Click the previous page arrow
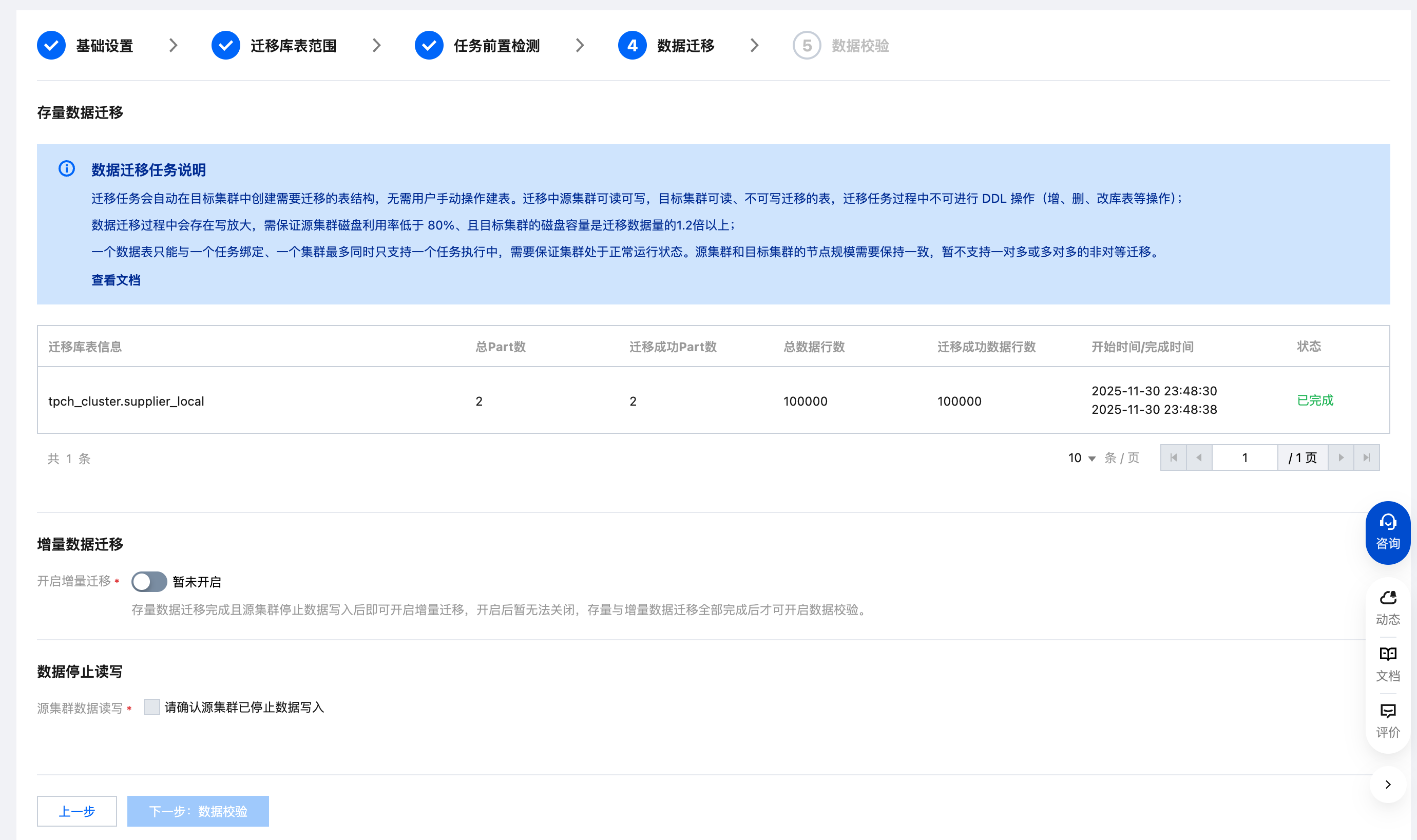The image size is (1417, 840). [x=1199, y=457]
